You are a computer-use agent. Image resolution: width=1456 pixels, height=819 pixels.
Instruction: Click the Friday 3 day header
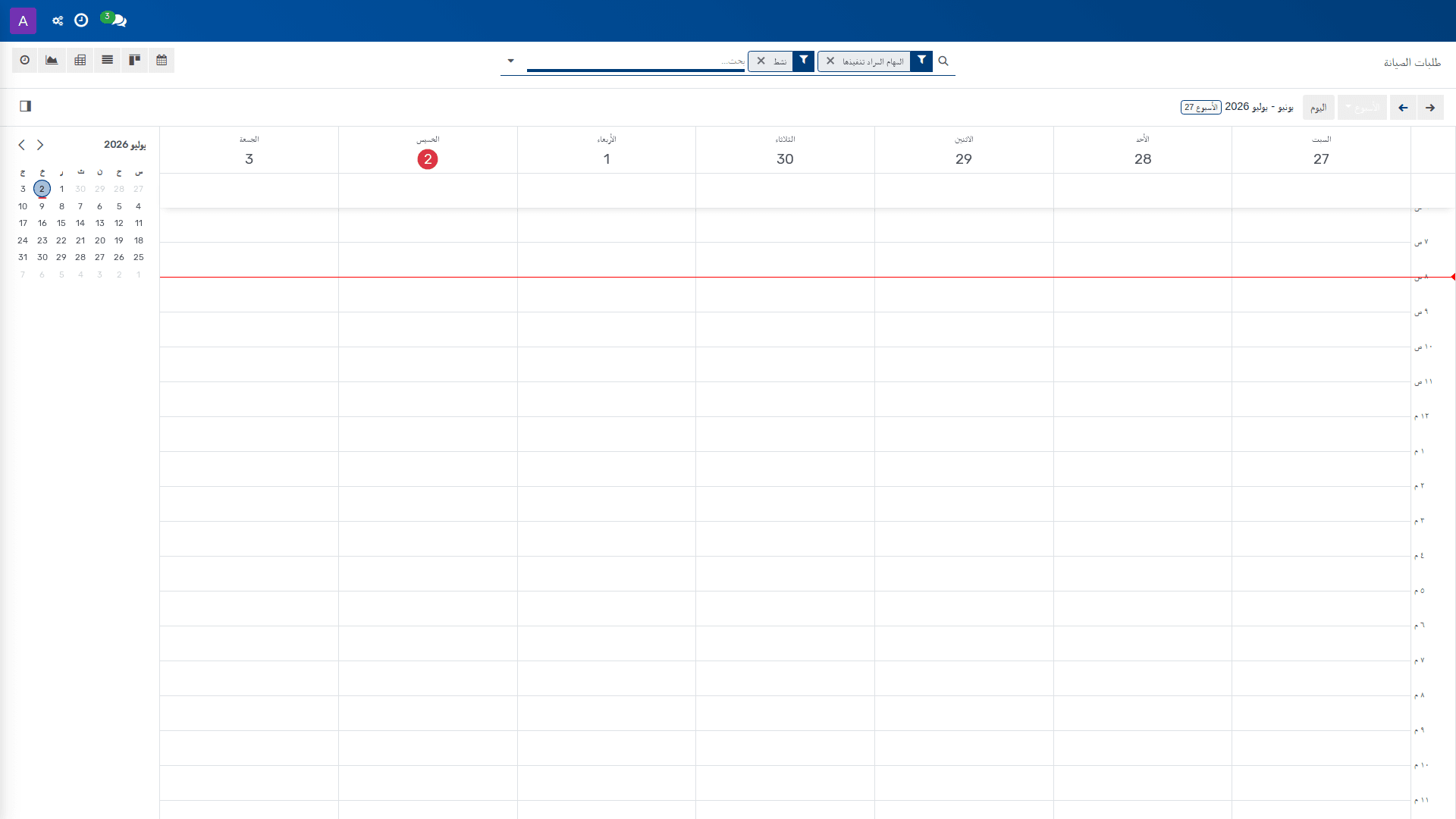pos(249,151)
